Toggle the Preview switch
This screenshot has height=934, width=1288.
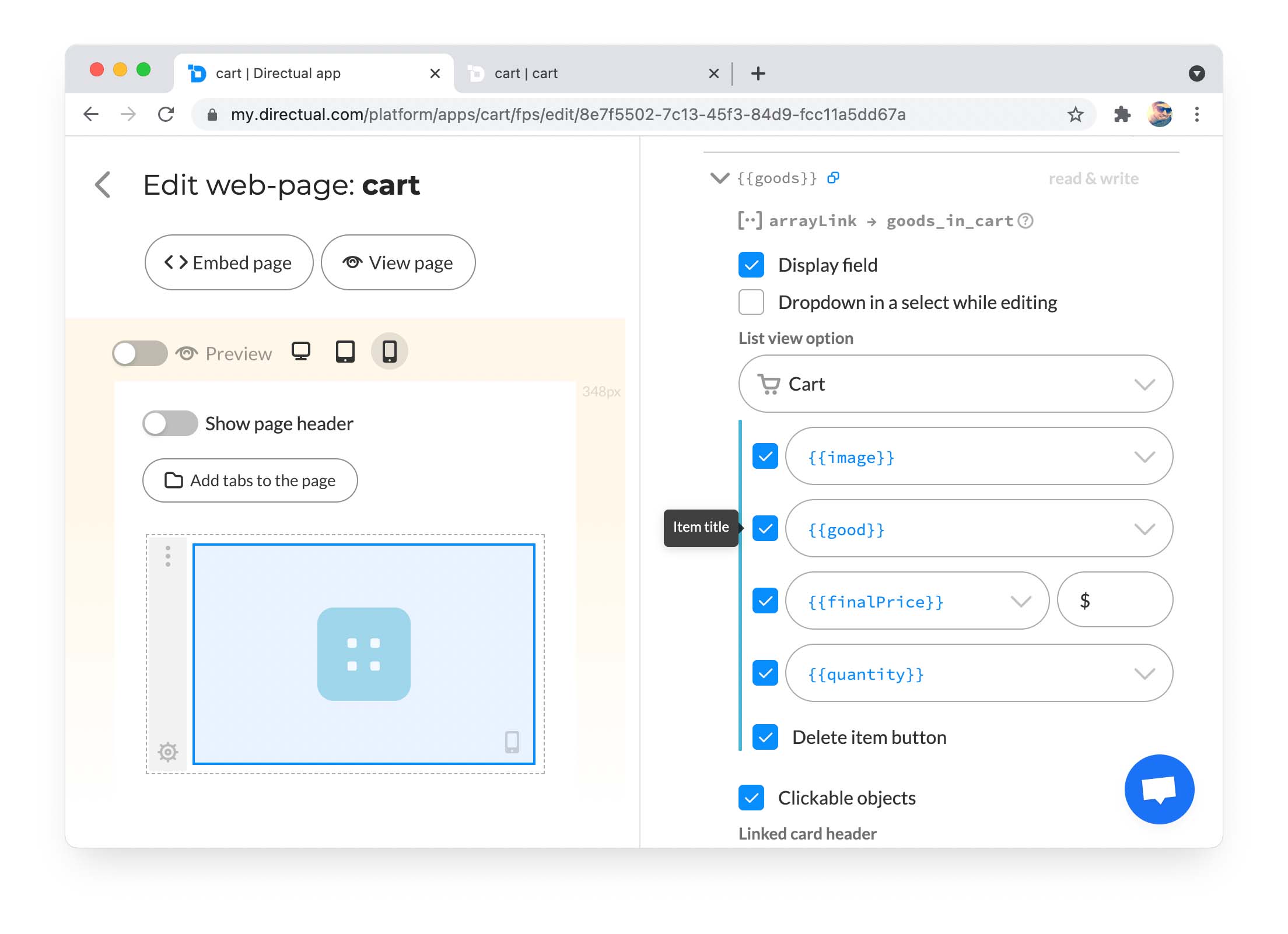point(140,353)
